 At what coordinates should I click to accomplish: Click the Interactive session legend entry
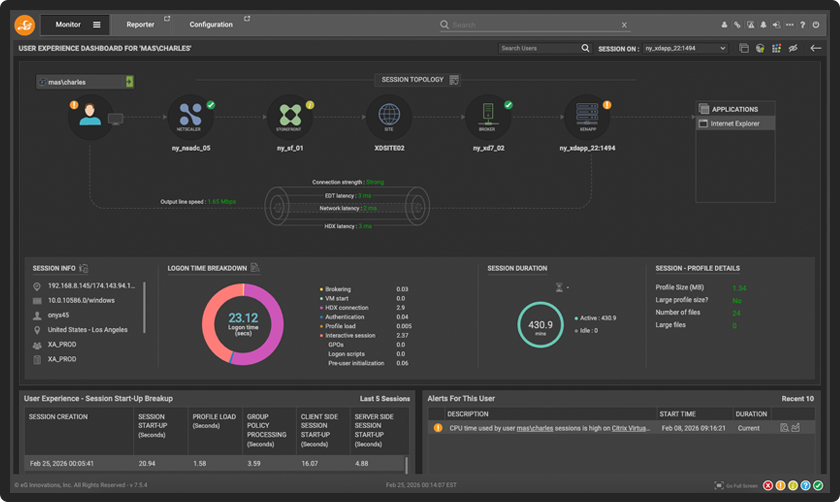click(x=350, y=336)
